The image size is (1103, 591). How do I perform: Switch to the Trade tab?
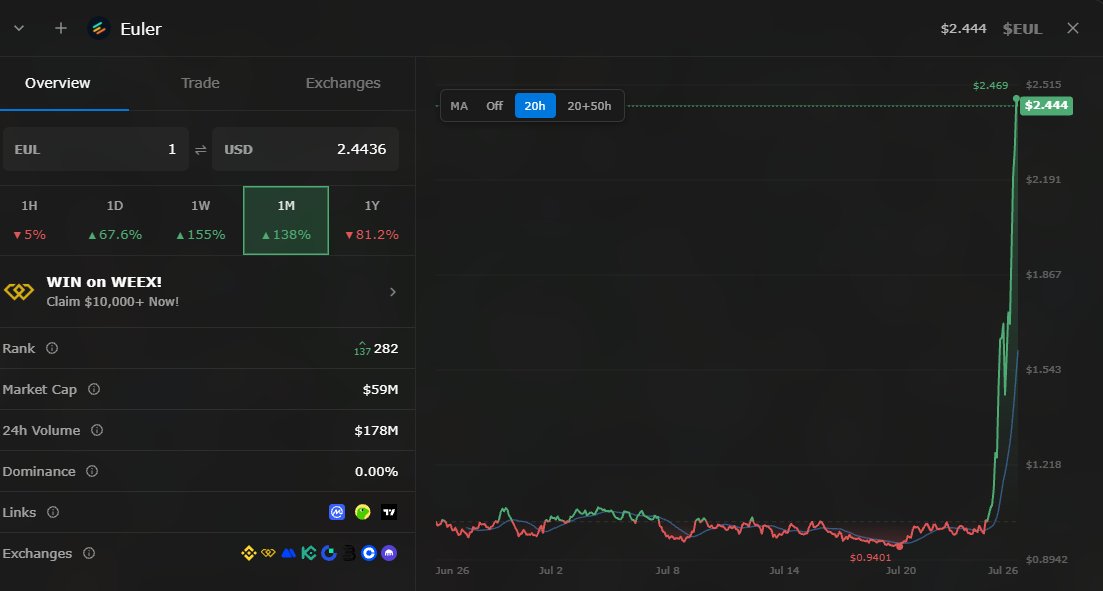pyautogui.click(x=200, y=83)
